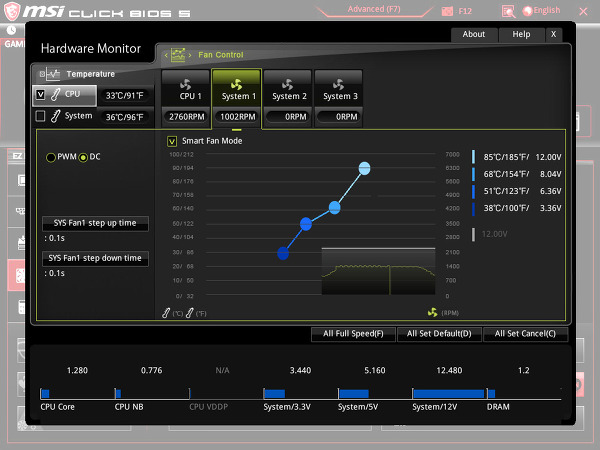Click the 85°C fan curve point
The image size is (600, 450).
[x=364, y=168]
